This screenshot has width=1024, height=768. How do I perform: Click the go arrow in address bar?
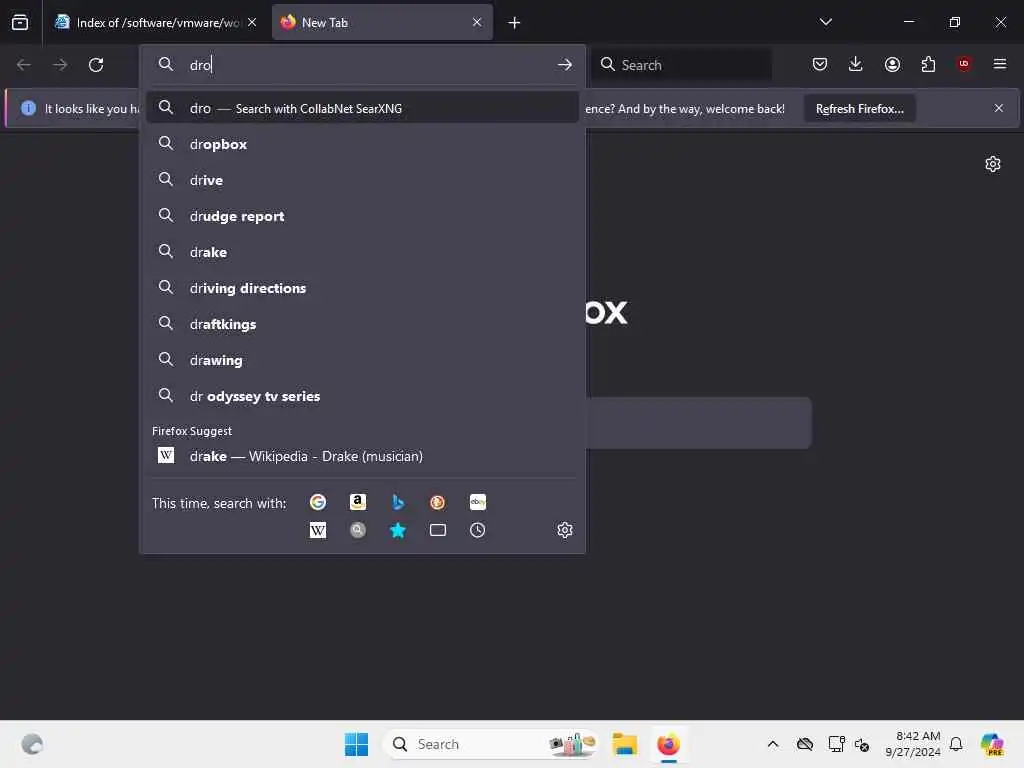565,65
